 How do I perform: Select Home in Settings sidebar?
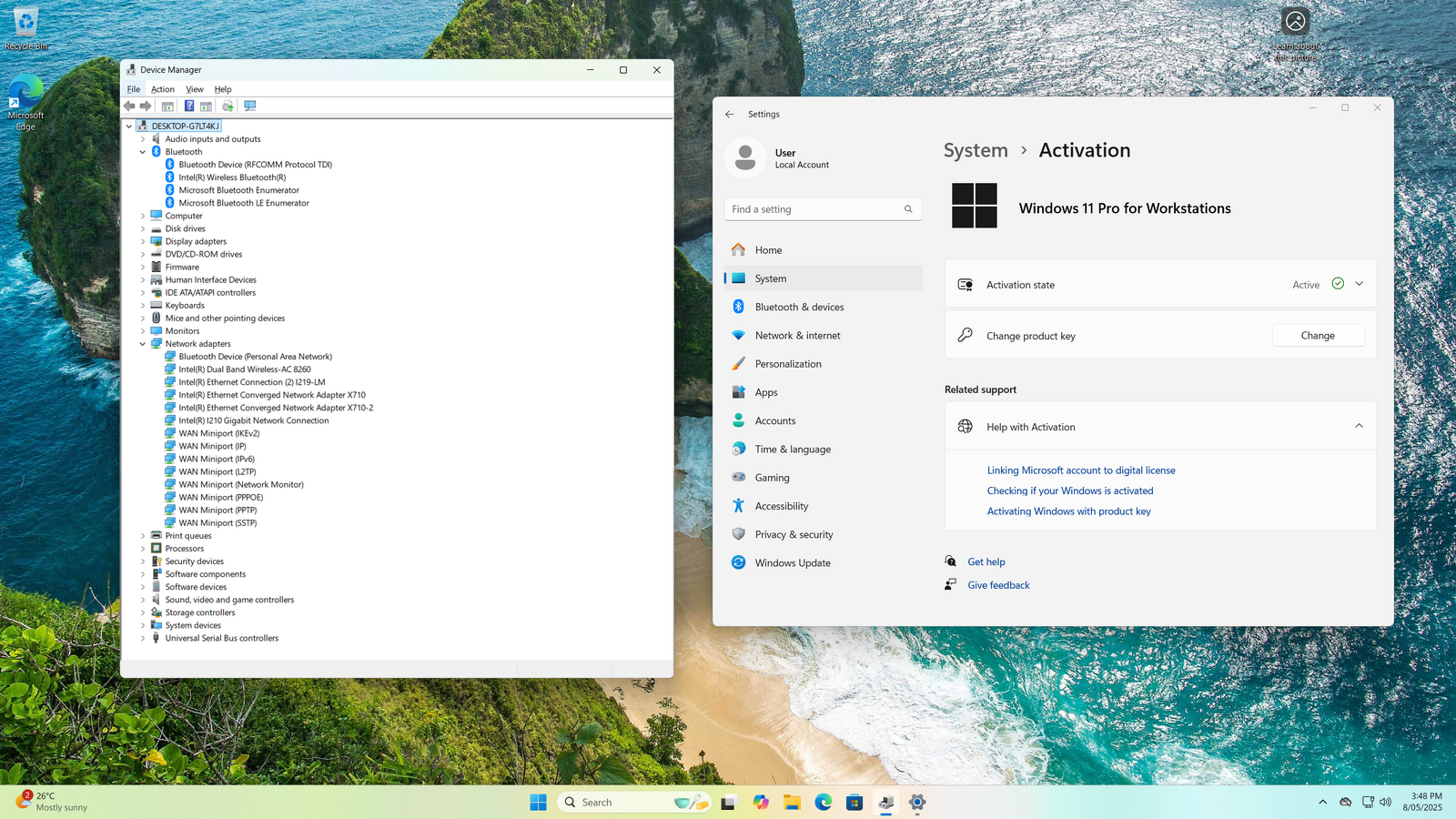pyautogui.click(x=824, y=250)
